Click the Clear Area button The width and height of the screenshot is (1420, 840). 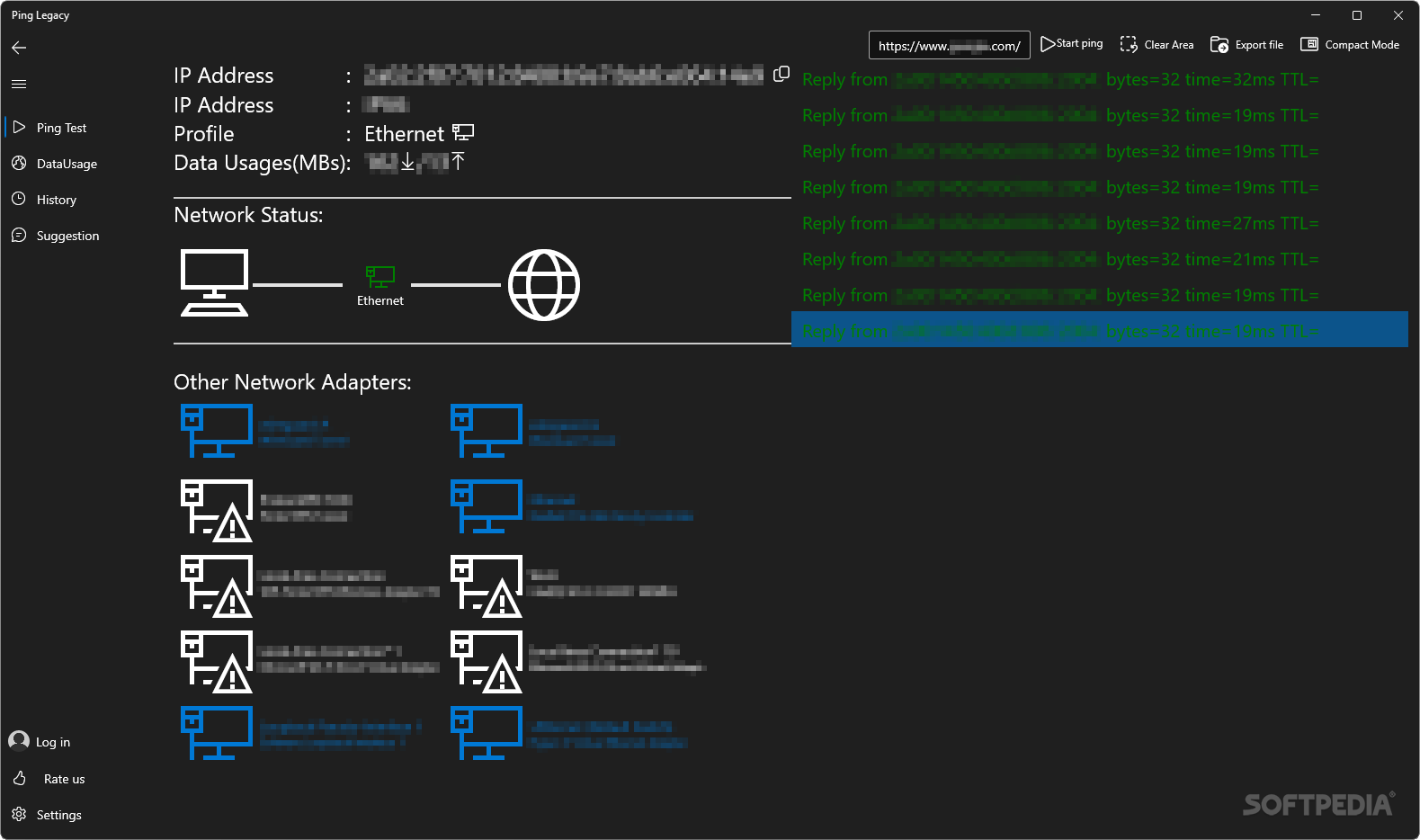point(1157,44)
